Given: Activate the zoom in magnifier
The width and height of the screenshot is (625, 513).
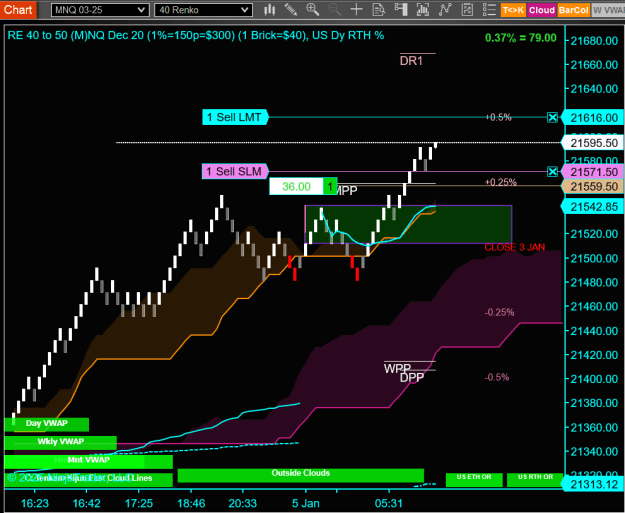Looking at the screenshot, I should click(312, 10).
